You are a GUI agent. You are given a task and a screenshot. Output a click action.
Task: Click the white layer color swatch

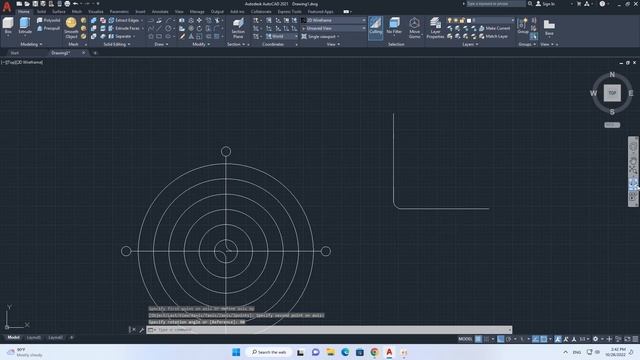click(469, 20)
